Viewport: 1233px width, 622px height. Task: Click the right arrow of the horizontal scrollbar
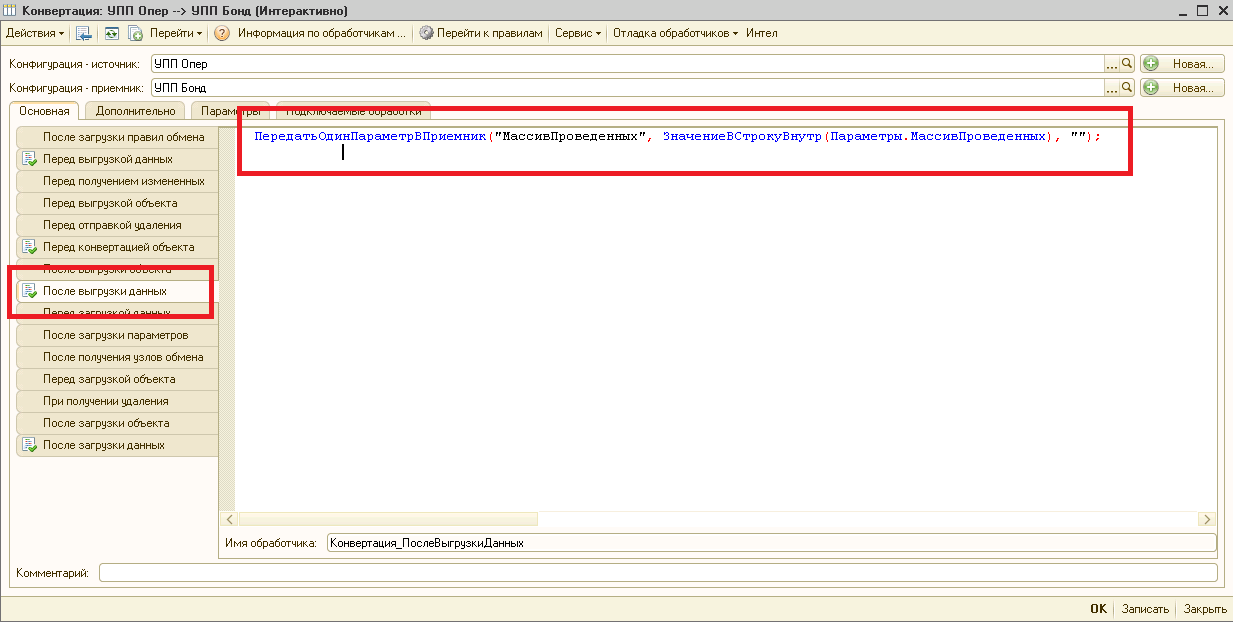point(1208,519)
